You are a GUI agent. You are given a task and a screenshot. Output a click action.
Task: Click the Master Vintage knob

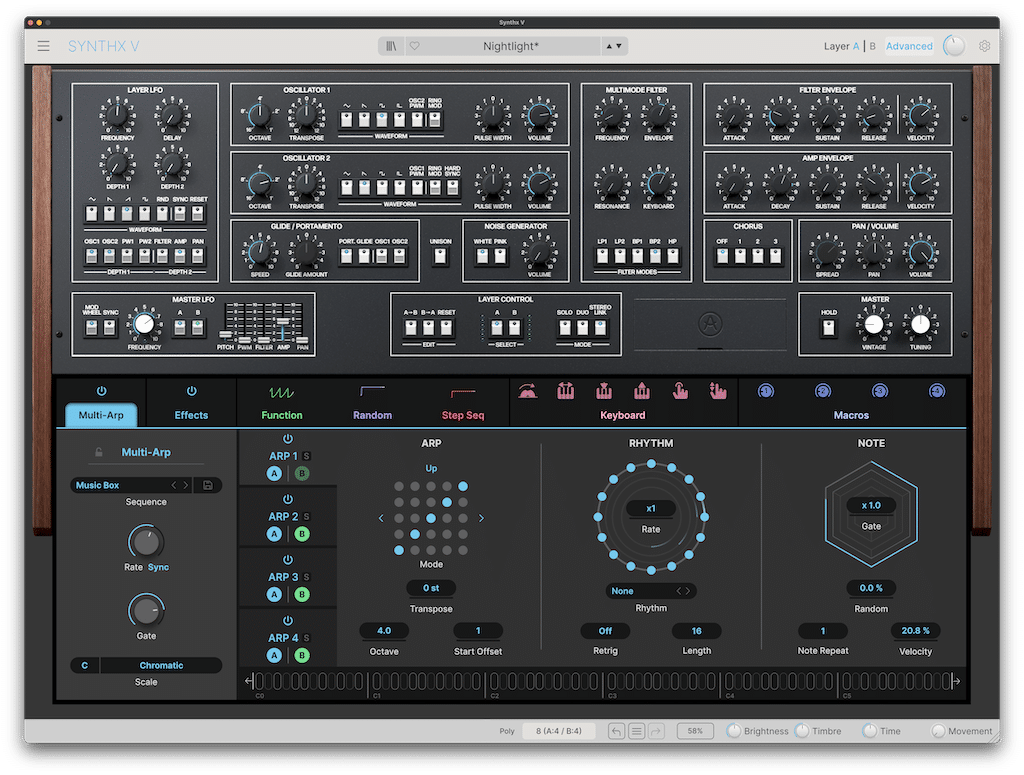point(874,324)
